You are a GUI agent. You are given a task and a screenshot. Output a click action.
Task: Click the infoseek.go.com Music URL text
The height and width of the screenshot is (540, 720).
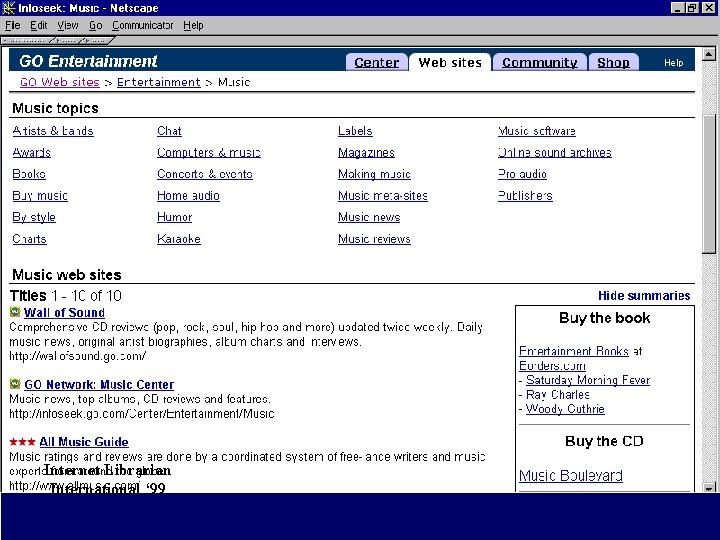(142, 414)
